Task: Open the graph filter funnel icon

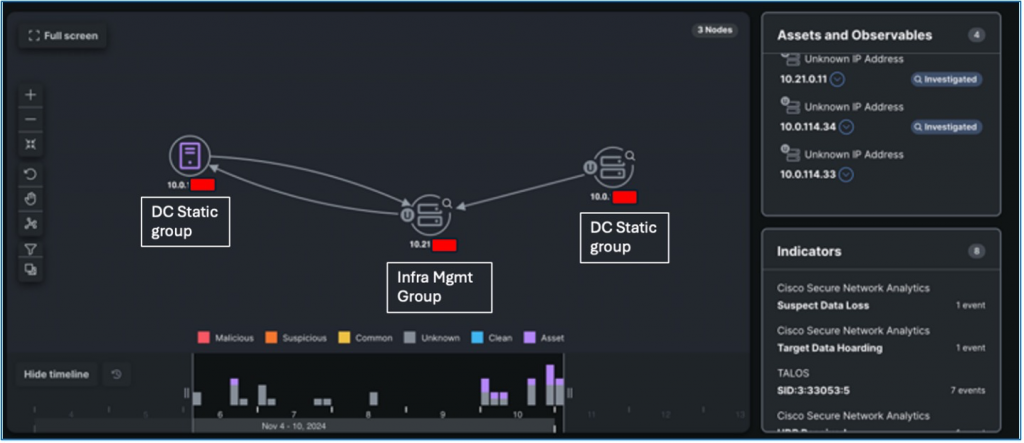Action: tap(31, 248)
